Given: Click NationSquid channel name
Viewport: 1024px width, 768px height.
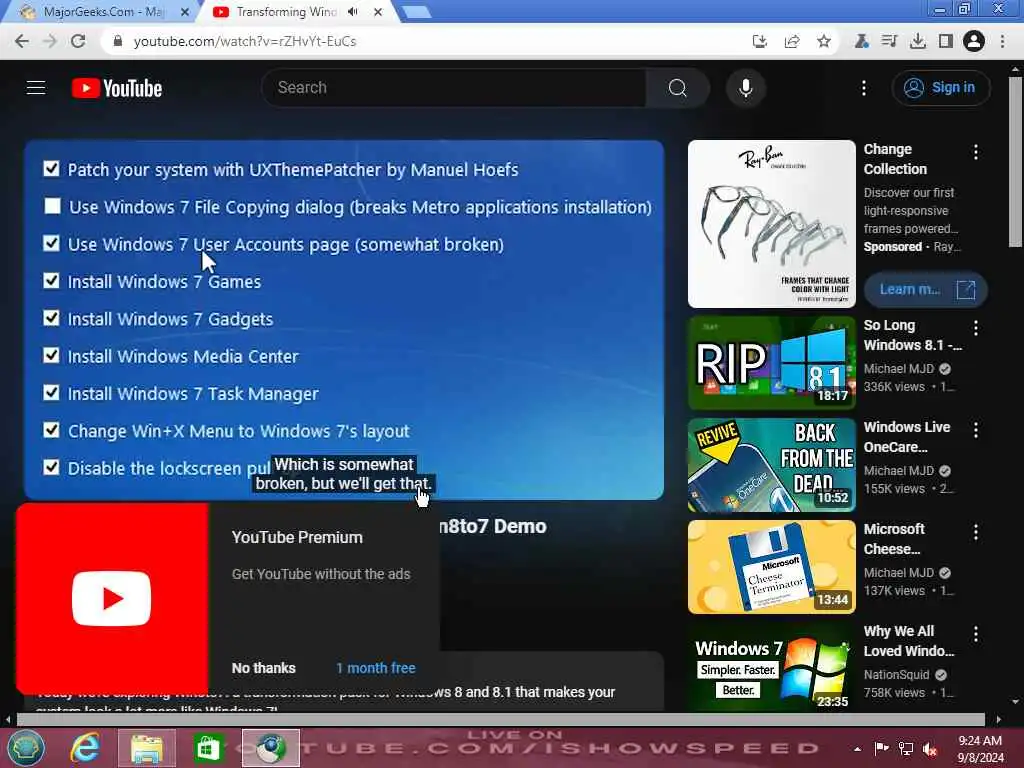Looking at the screenshot, I should (896, 675).
